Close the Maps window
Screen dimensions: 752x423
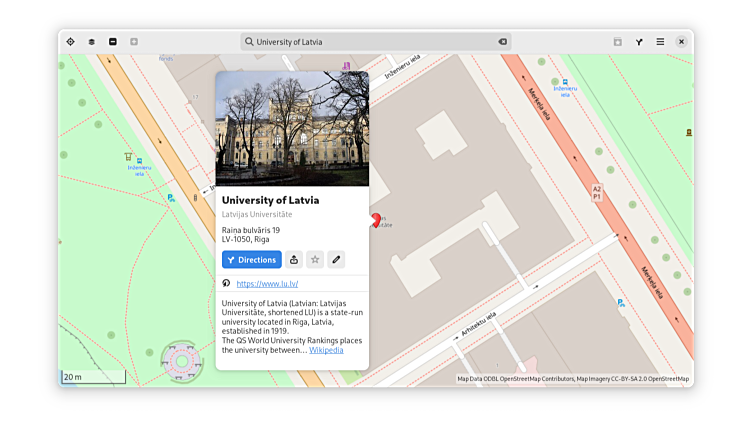click(x=681, y=42)
